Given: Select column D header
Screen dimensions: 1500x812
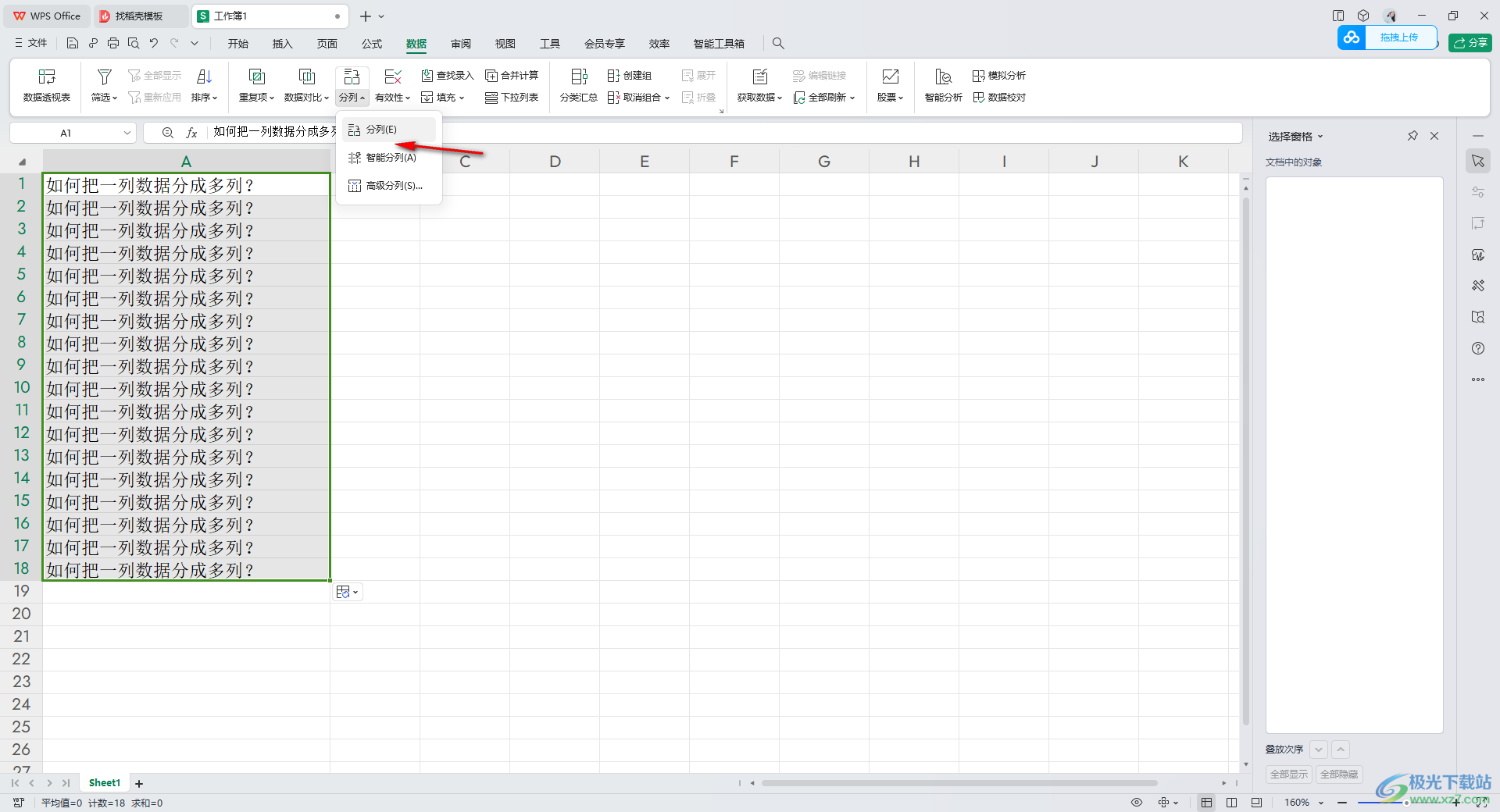Looking at the screenshot, I should click(x=555, y=162).
